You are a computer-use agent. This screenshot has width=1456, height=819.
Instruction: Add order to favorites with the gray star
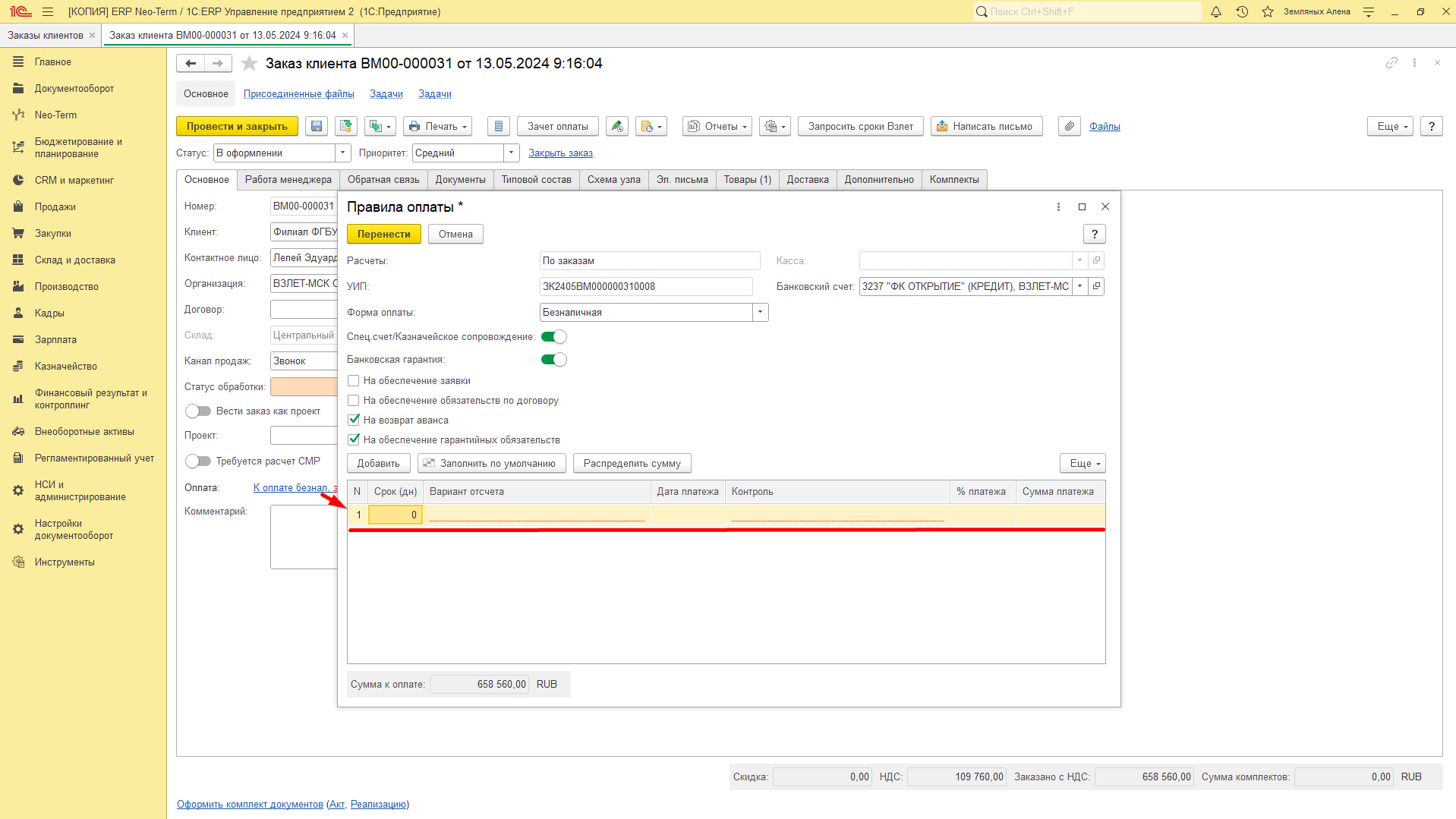(249, 64)
